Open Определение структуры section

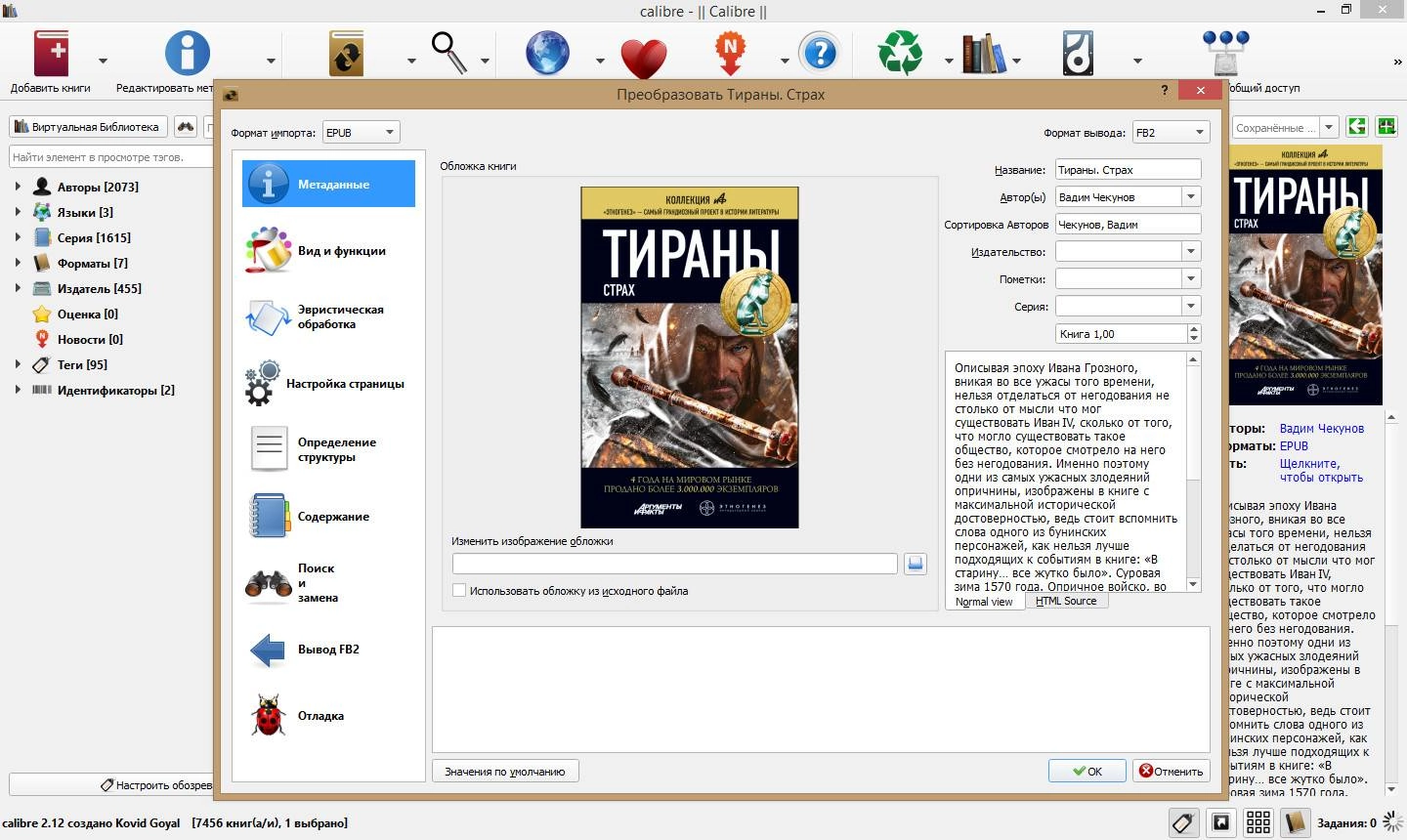click(x=328, y=449)
